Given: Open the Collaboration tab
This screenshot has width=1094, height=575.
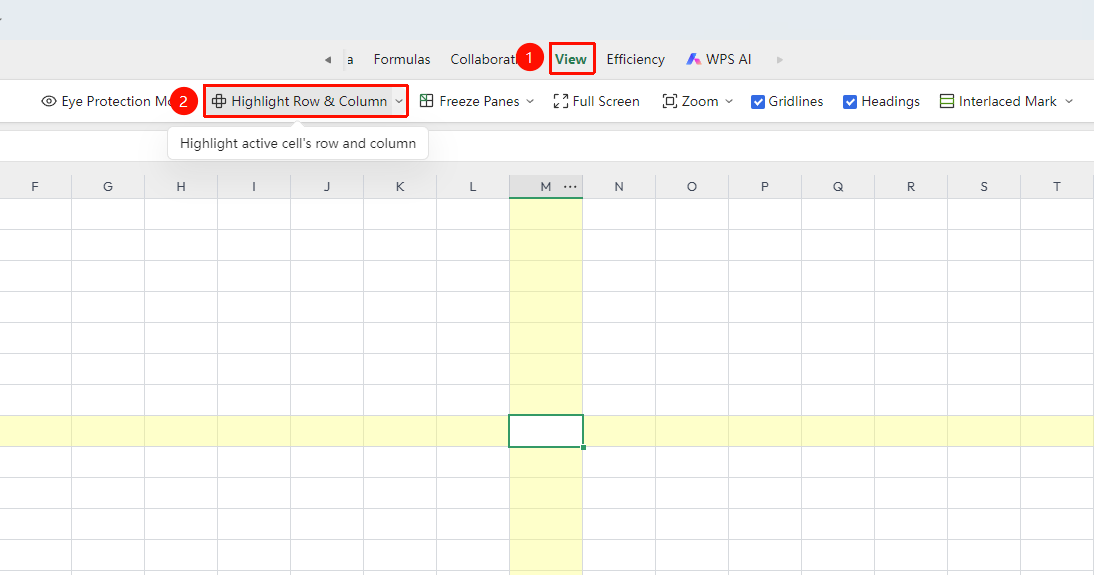Looking at the screenshot, I should (483, 59).
